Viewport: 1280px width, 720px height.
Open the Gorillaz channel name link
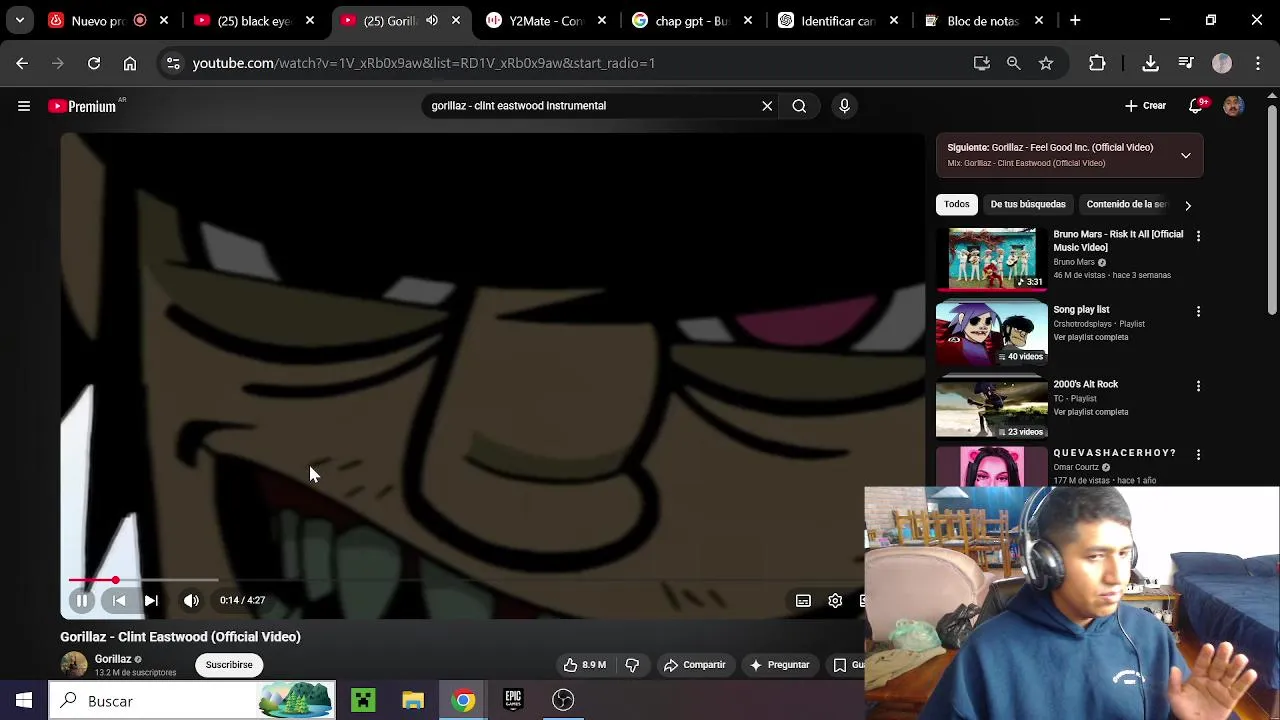113,659
